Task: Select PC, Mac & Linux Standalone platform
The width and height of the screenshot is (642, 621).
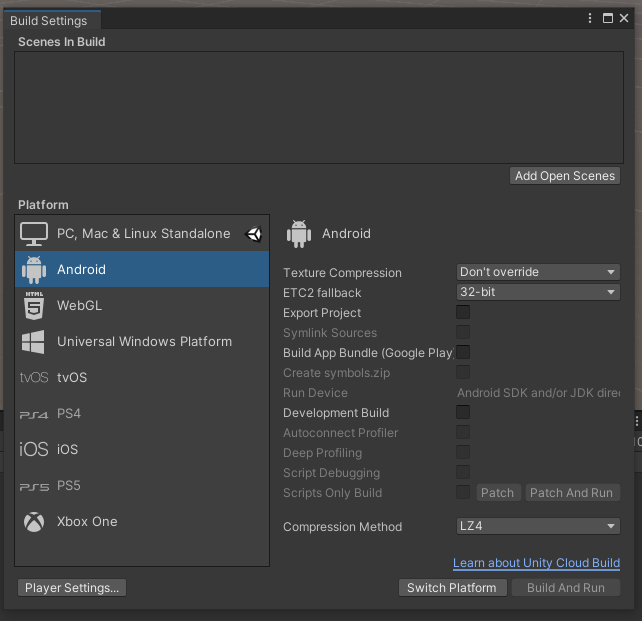Action: point(142,234)
